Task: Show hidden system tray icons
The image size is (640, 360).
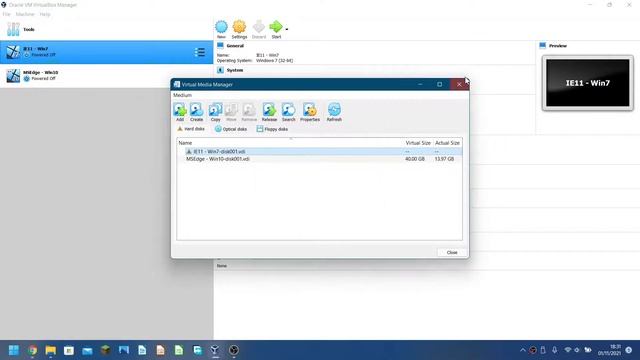Action: pos(523,350)
